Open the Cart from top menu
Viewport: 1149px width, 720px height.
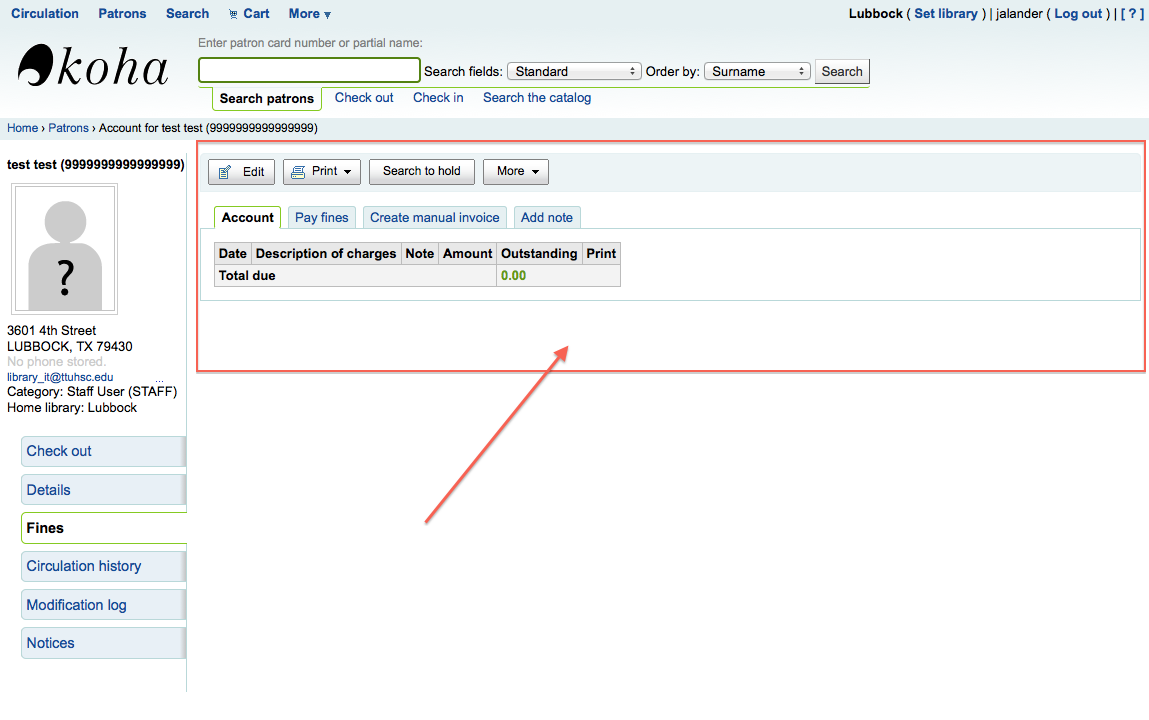[x=249, y=14]
